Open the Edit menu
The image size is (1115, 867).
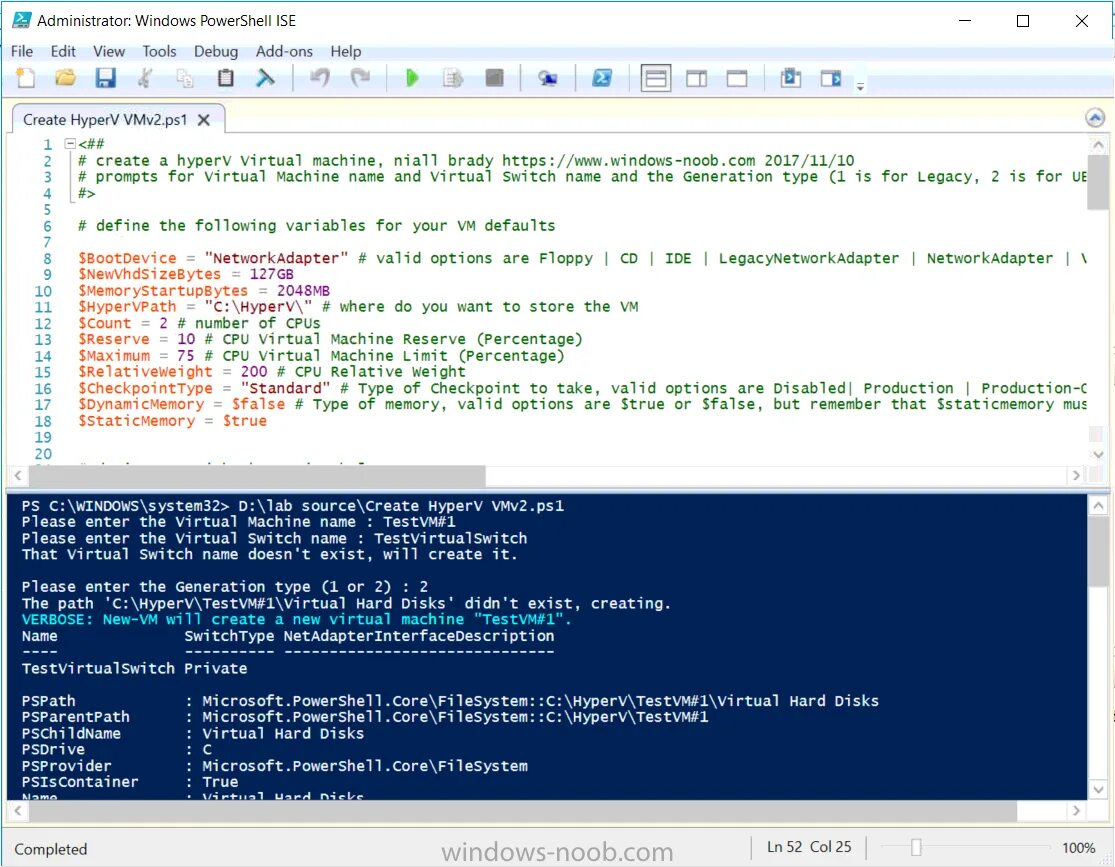point(63,51)
